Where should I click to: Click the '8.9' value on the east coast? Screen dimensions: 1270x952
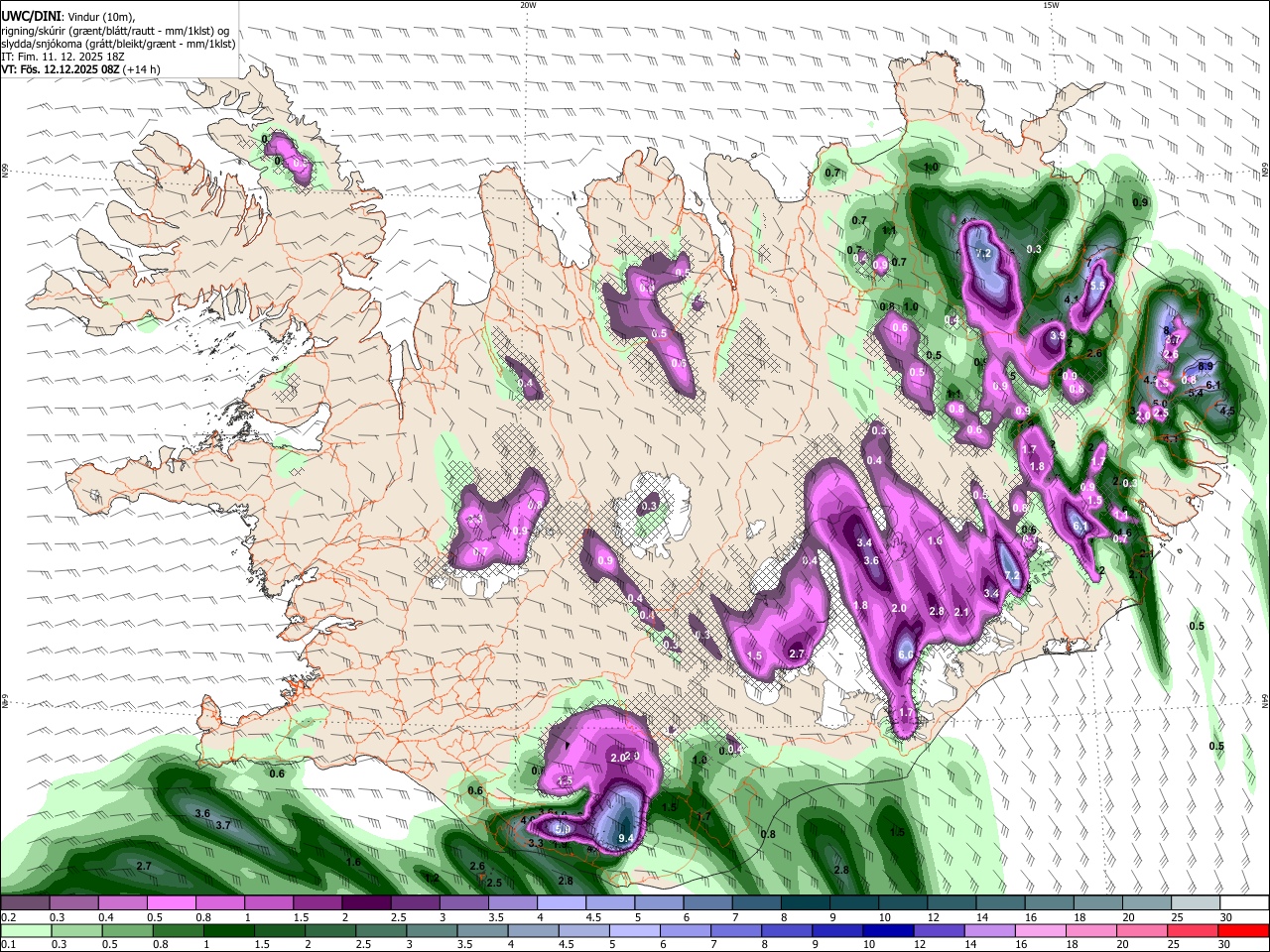tap(1206, 367)
